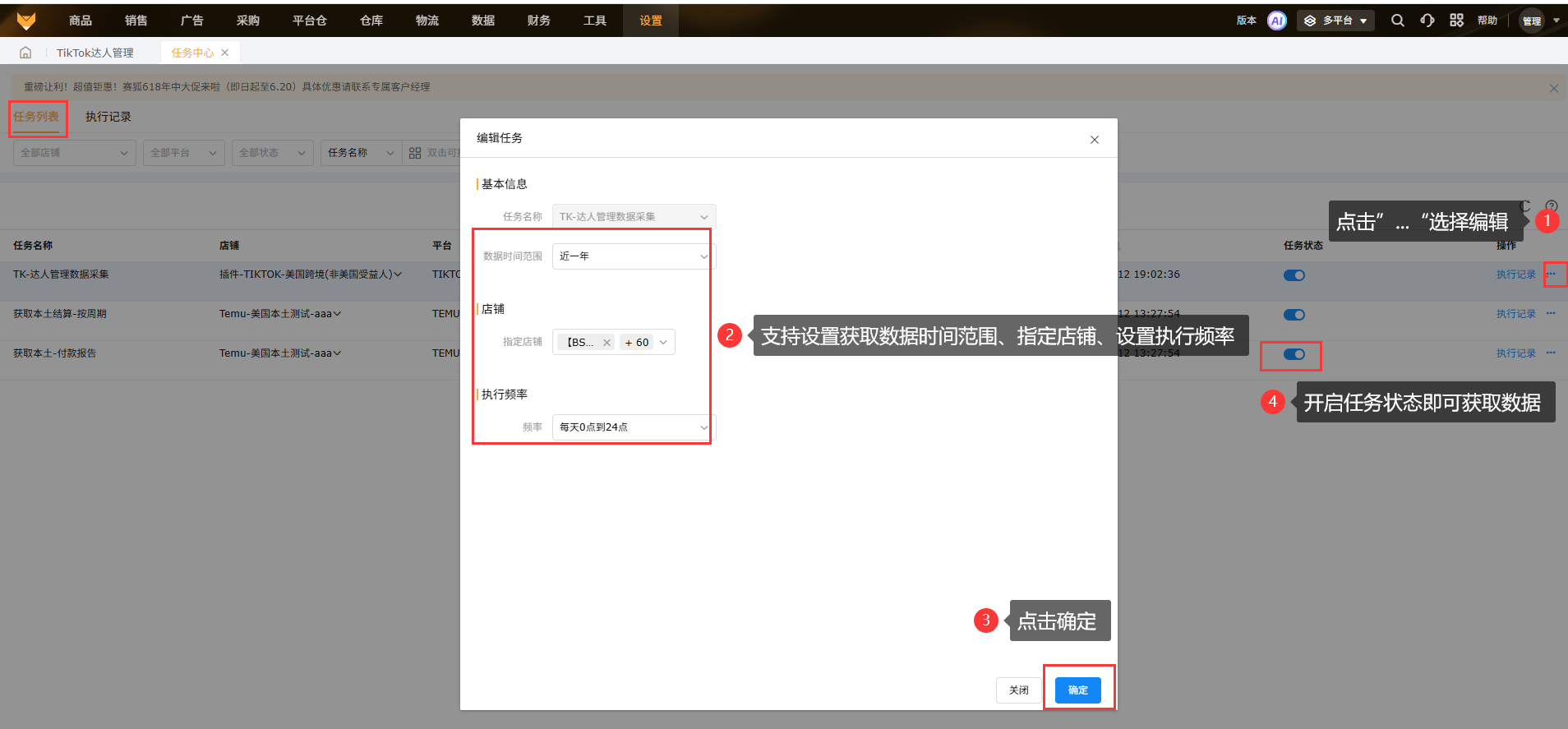The height and width of the screenshot is (729, 1568).
Task: Switch to the 执行记录 tab
Action: pyautogui.click(x=108, y=117)
